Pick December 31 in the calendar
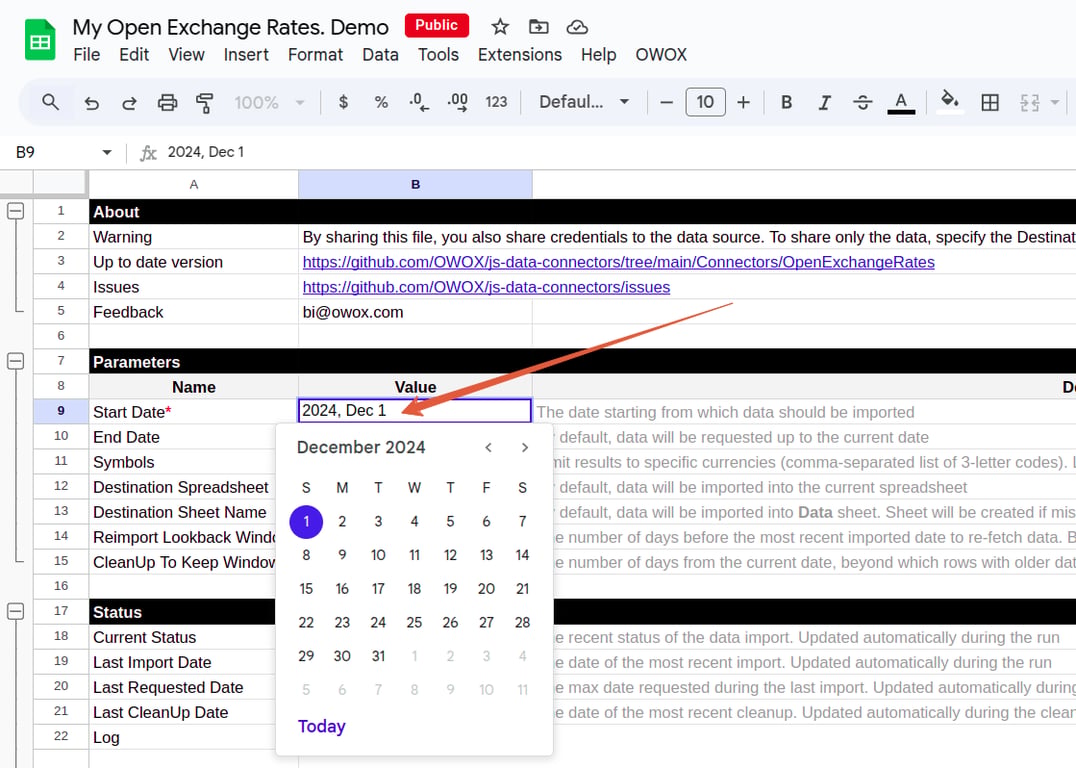 point(378,656)
